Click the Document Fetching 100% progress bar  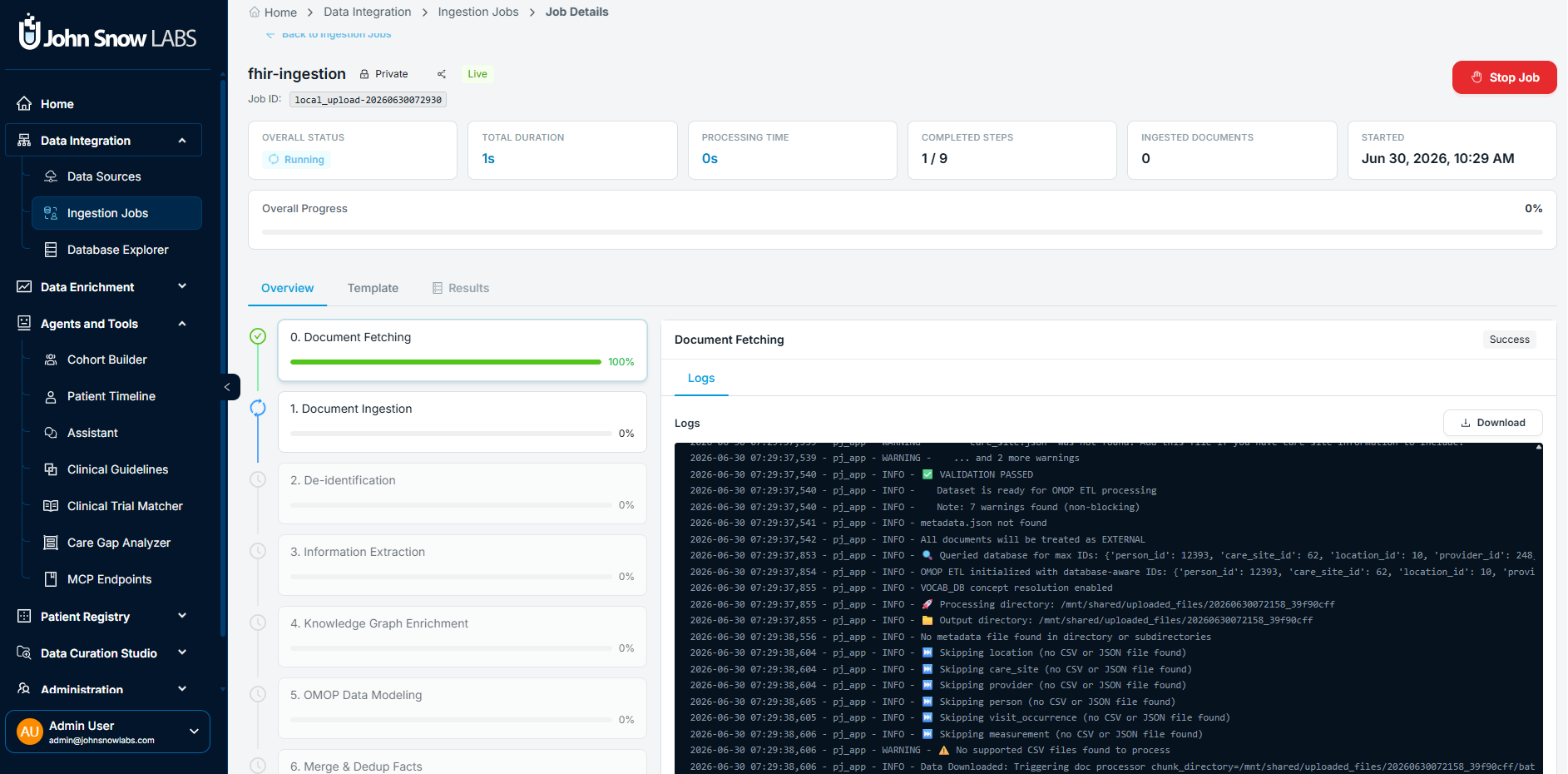446,362
